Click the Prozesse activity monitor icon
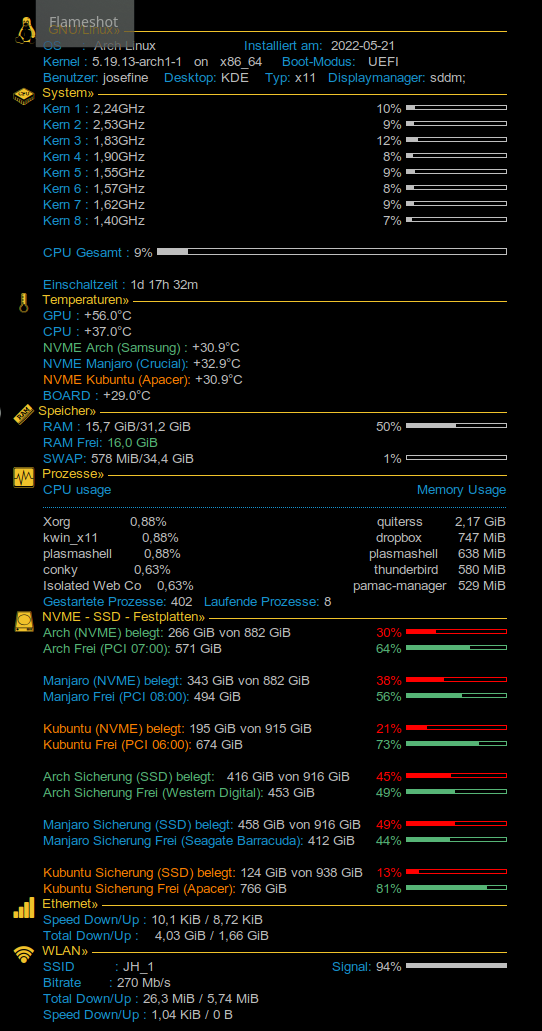This screenshot has width=542, height=1031. (24, 477)
